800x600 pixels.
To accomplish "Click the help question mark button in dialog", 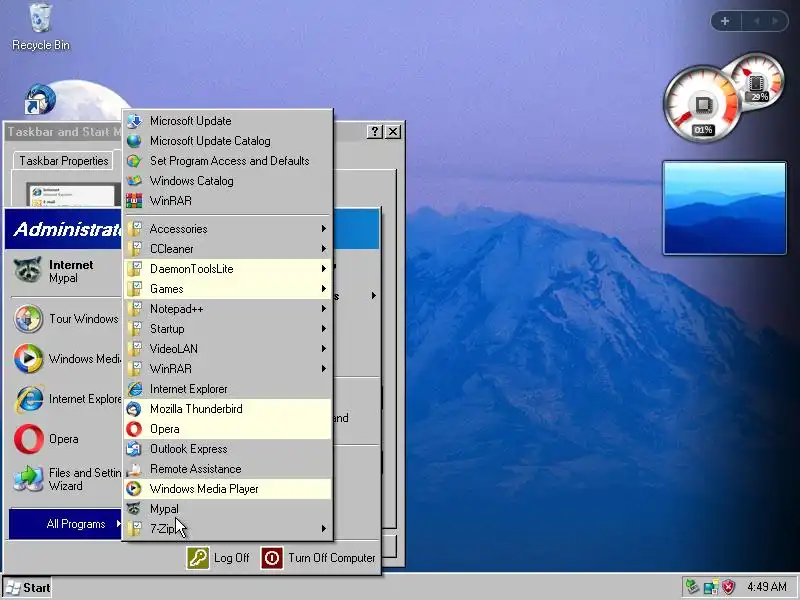I will [x=374, y=132].
